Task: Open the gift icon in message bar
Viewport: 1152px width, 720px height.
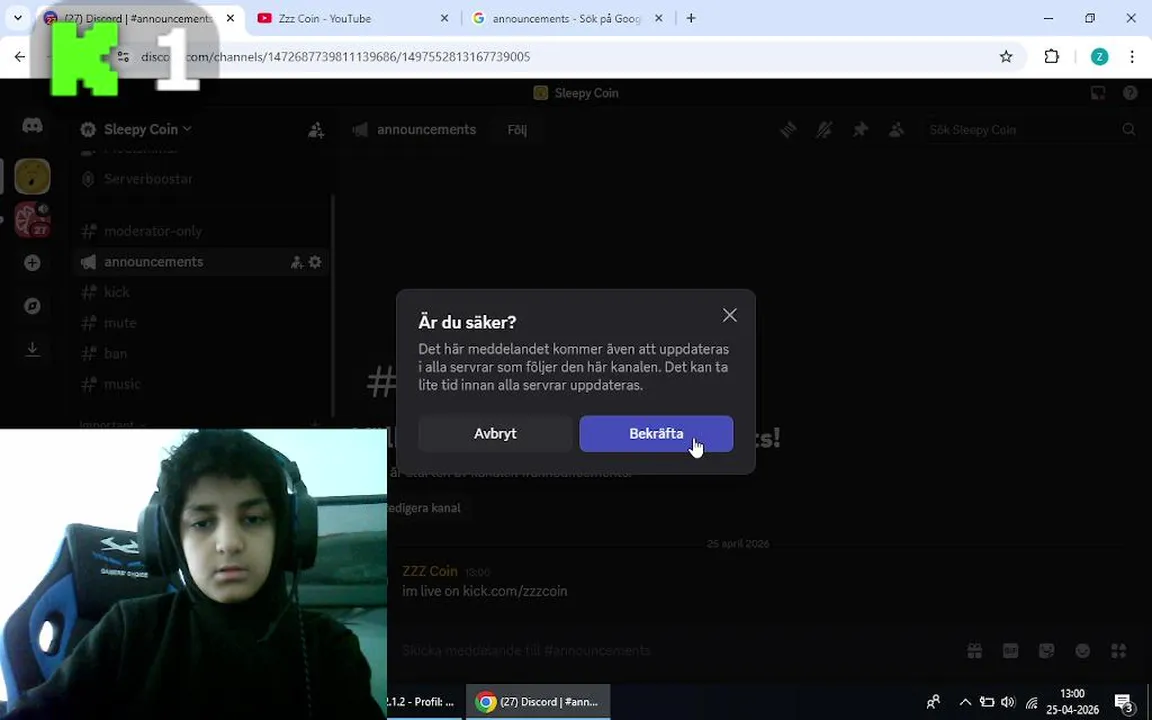Action: pos(974,651)
